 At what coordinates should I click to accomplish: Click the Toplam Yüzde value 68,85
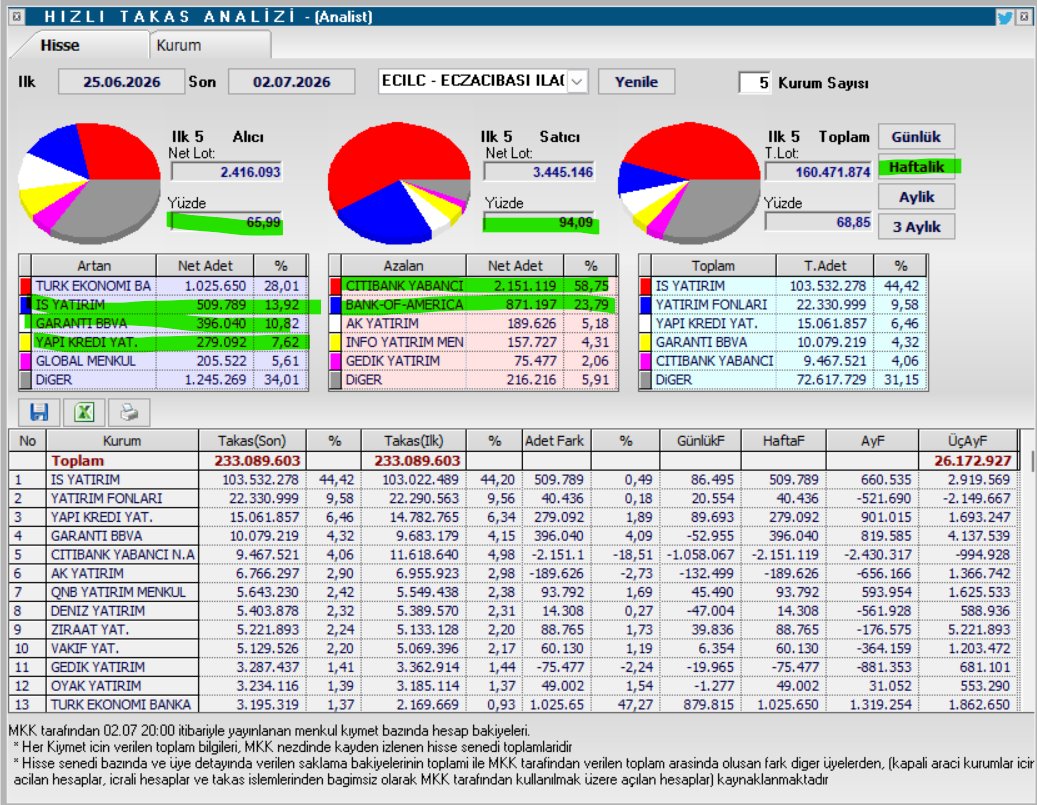[x=818, y=222]
